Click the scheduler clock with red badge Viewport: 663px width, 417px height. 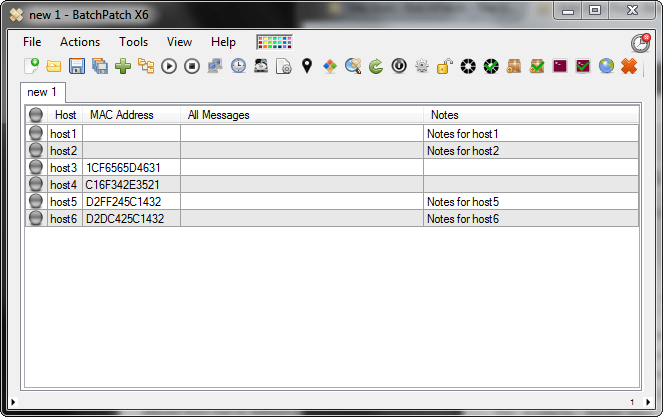(641, 43)
